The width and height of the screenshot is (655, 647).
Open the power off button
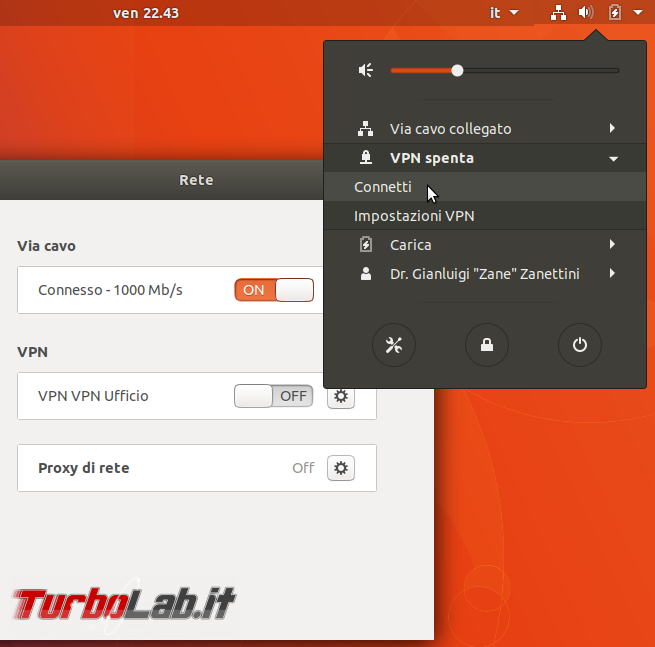pyautogui.click(x=580, y=345)
